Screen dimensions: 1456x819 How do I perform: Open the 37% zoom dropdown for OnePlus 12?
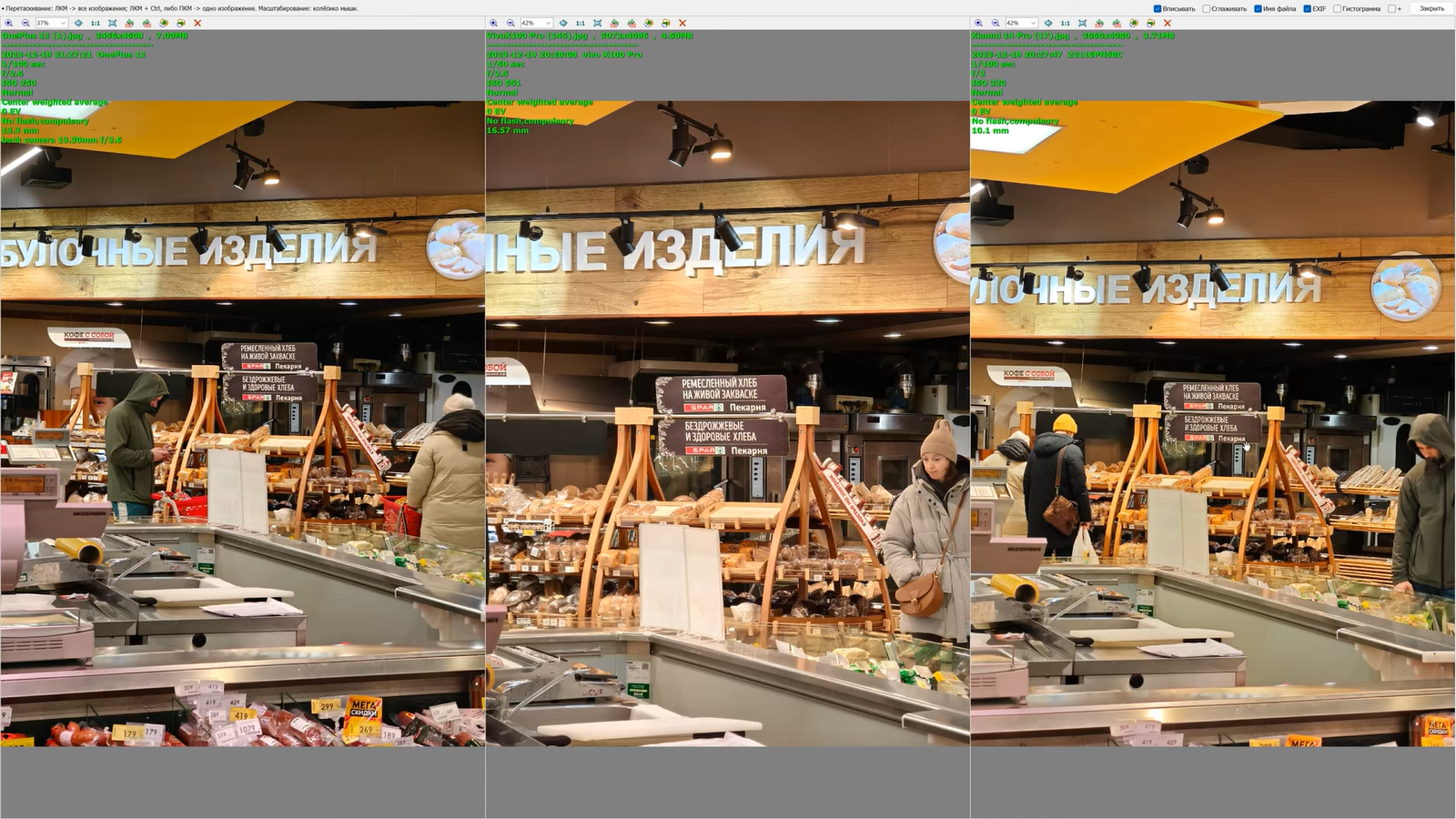pos(63,23)
